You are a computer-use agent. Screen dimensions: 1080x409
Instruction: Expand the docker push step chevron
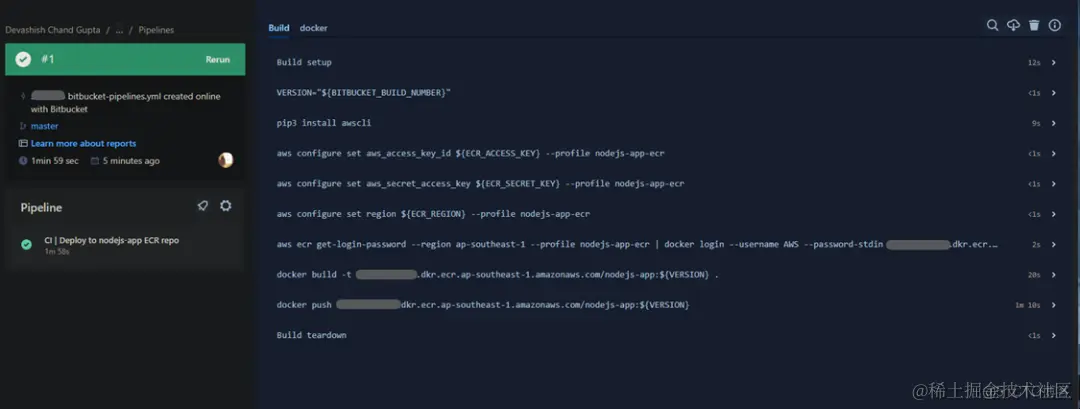1054,305
